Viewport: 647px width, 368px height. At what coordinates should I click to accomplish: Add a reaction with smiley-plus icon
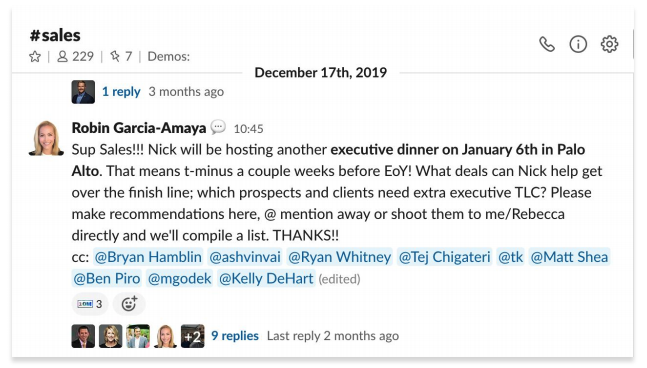(129, 304)
